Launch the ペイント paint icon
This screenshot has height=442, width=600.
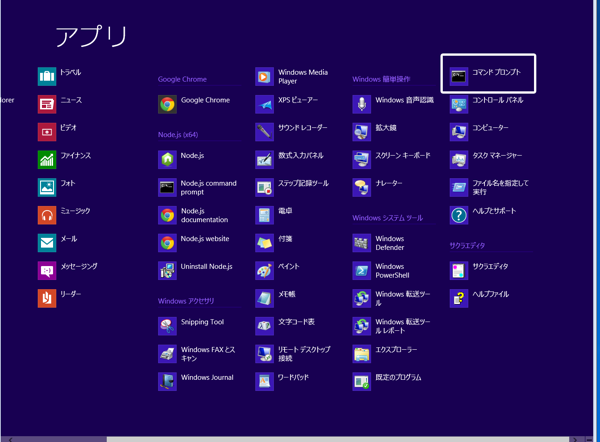click(264, 271)
